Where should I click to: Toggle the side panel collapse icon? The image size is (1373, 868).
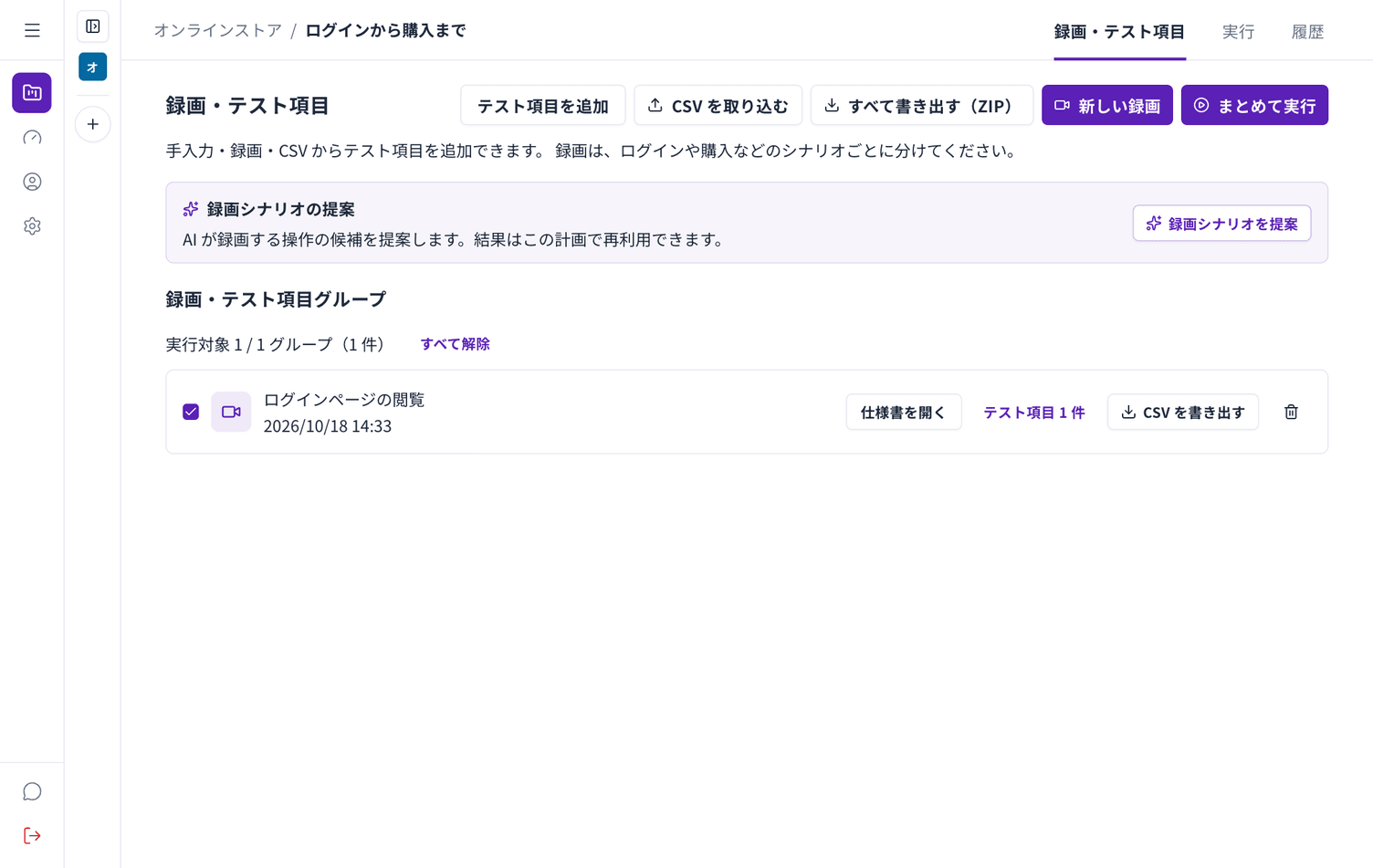(93, 26)
